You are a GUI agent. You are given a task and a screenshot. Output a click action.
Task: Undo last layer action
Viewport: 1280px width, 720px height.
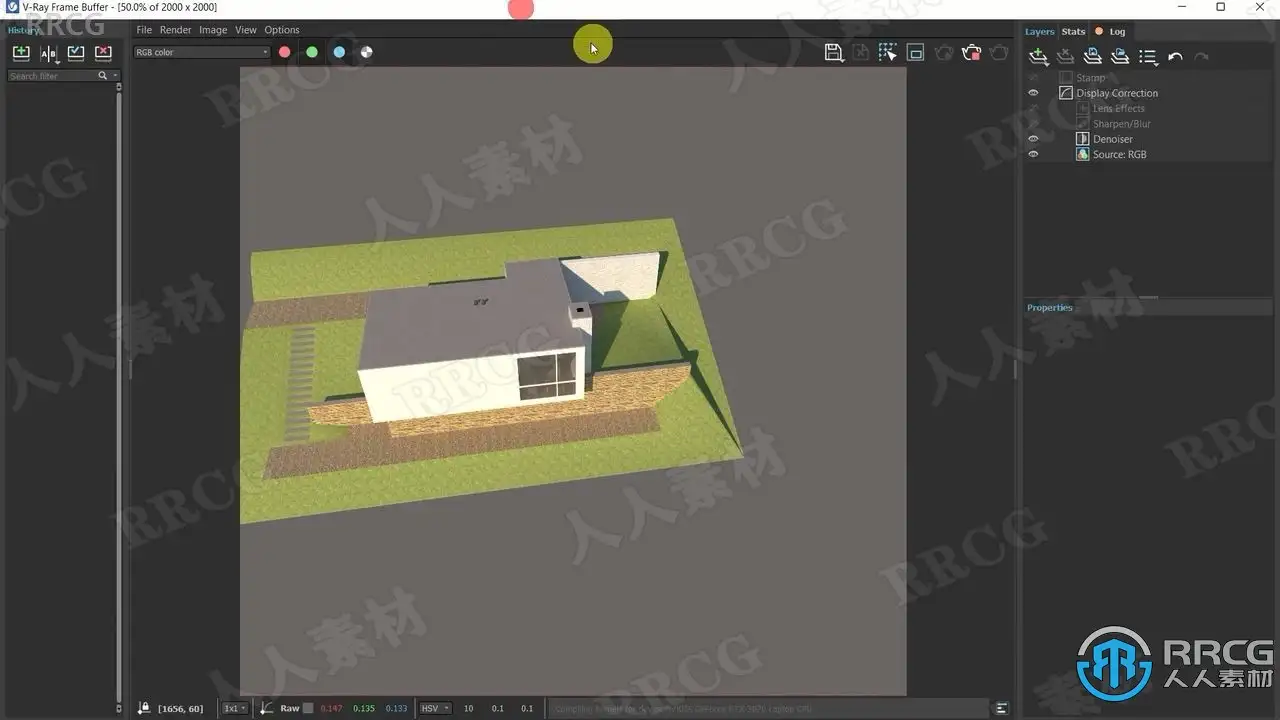[1175, 57]
